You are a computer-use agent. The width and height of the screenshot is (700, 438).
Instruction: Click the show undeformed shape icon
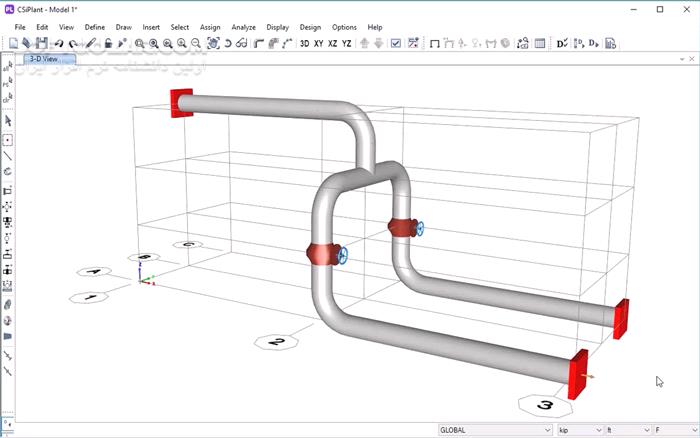434,43
